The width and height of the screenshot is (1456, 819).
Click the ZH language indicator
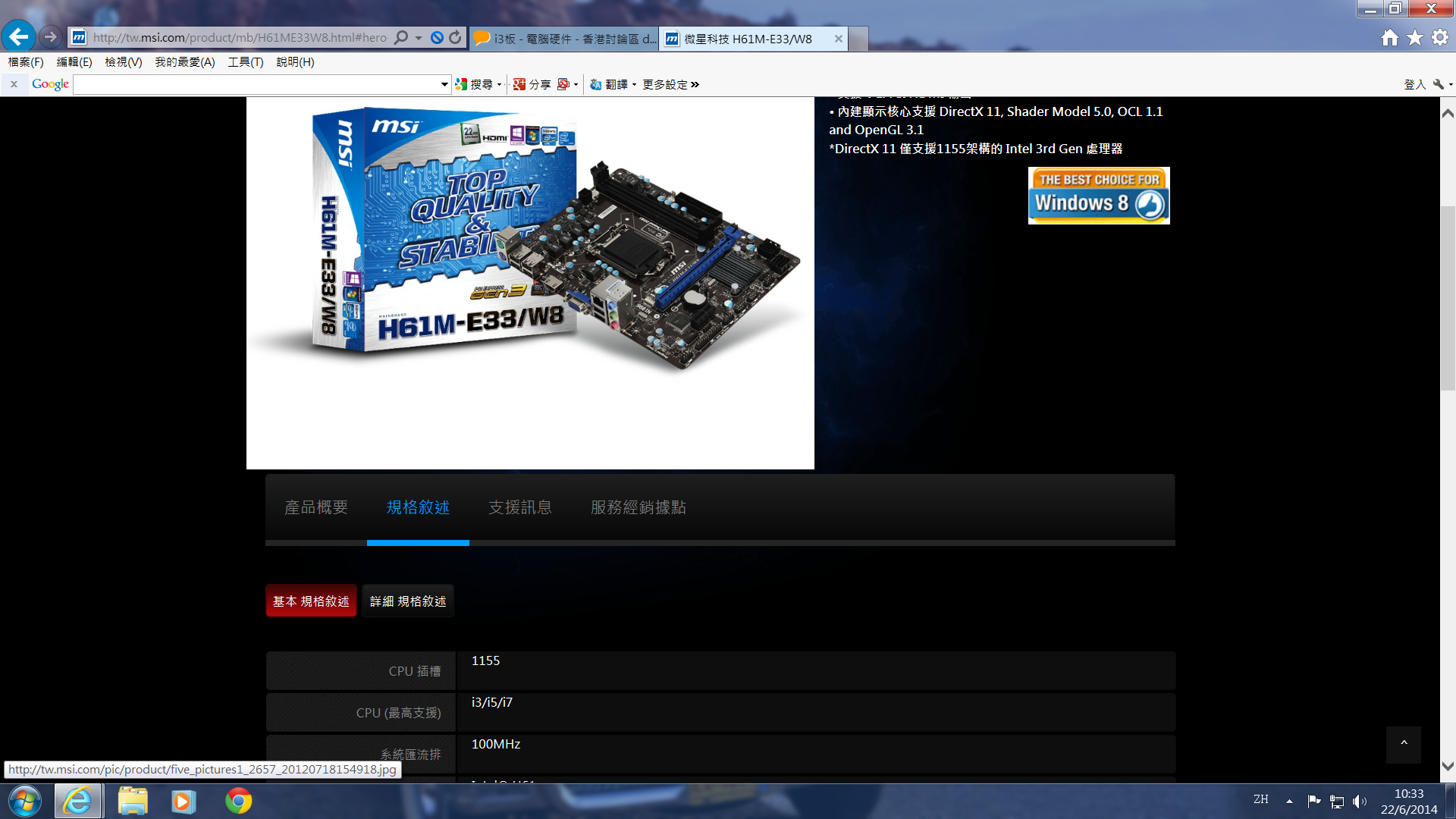point(1260,799)
